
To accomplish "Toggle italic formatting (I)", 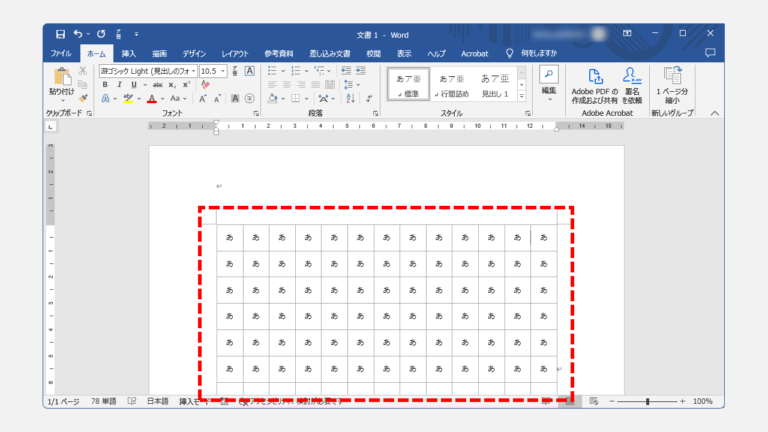I will pos(119,85).
